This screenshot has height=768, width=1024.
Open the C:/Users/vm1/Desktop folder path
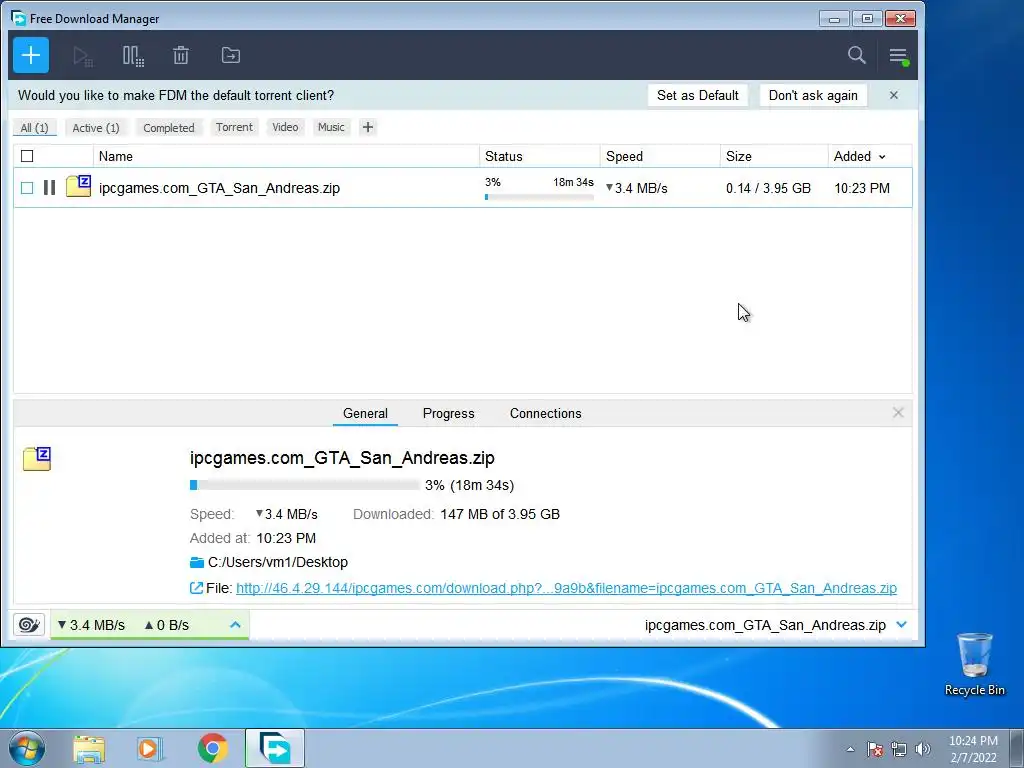click(278, 562)
